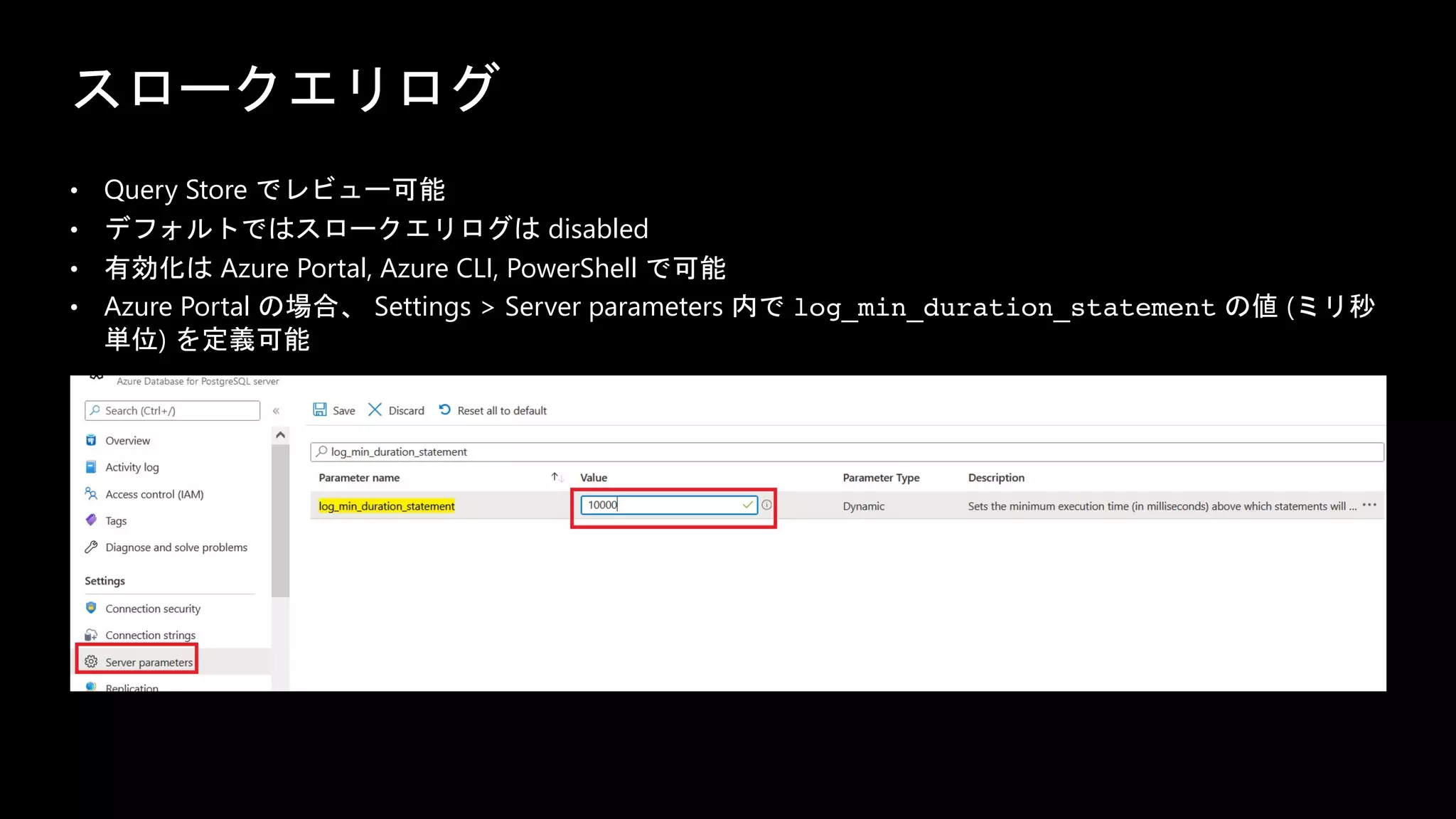Open Connection strings settings

(x=150, y=635)
